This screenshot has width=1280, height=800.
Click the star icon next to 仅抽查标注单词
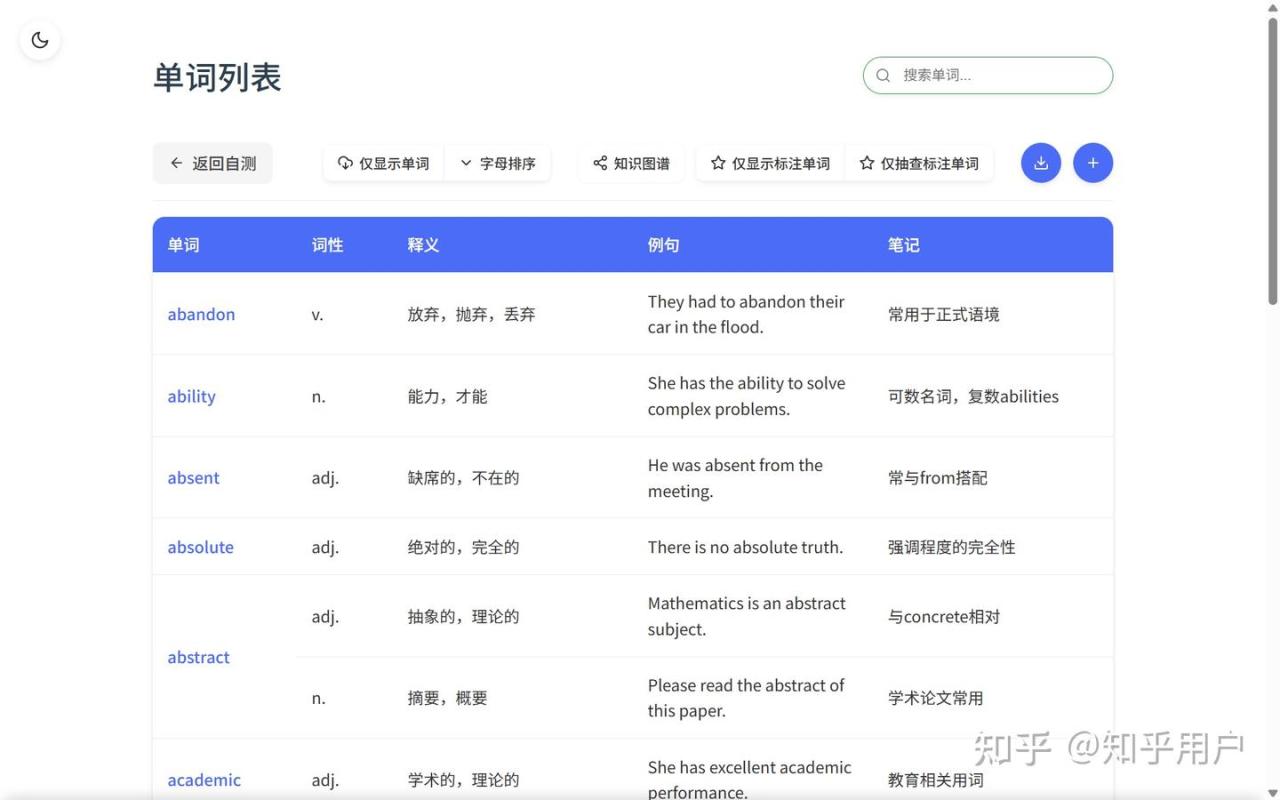coord(867,163)
